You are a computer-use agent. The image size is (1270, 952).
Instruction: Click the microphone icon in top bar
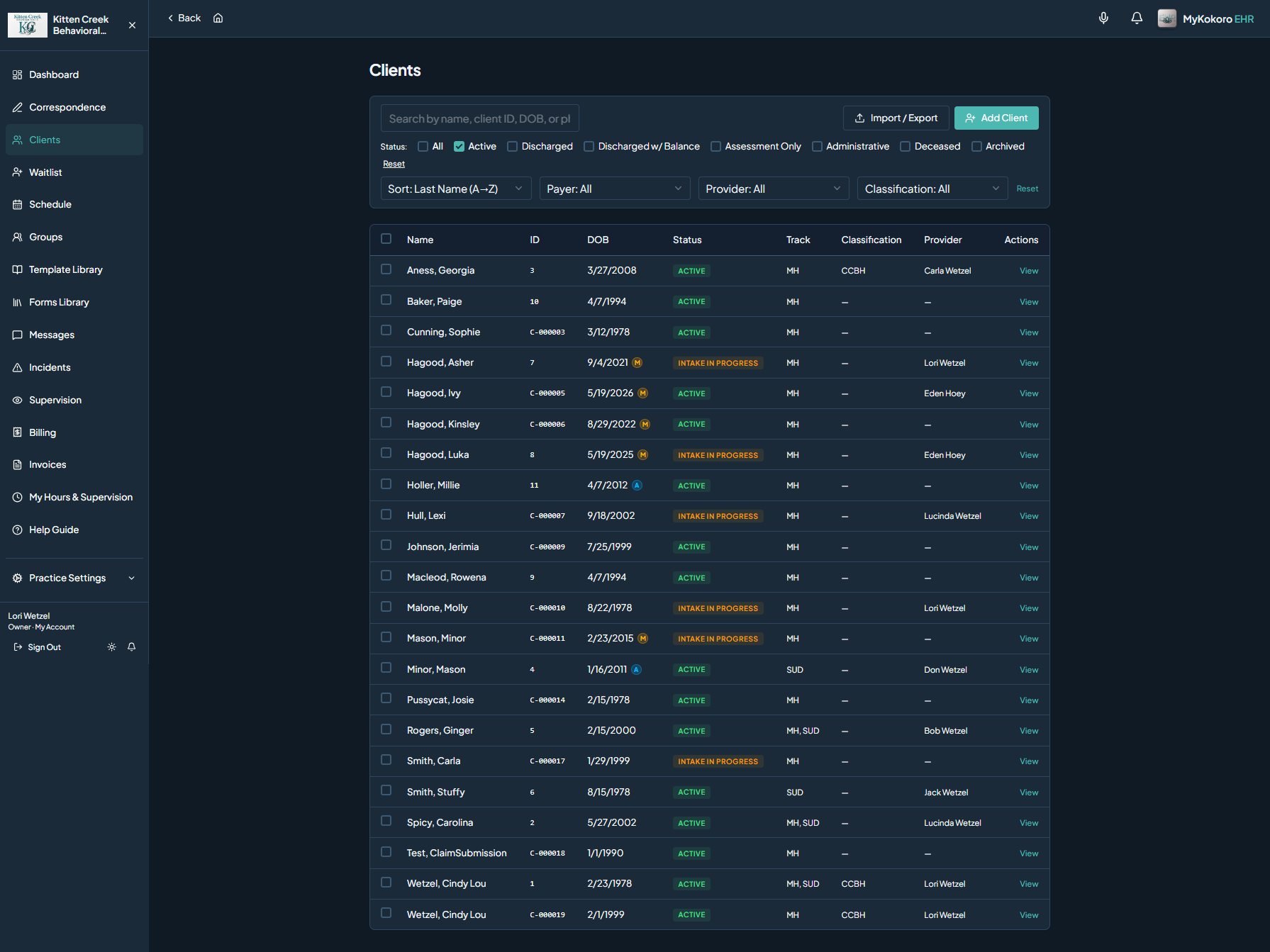click(x=1103, y=18)
